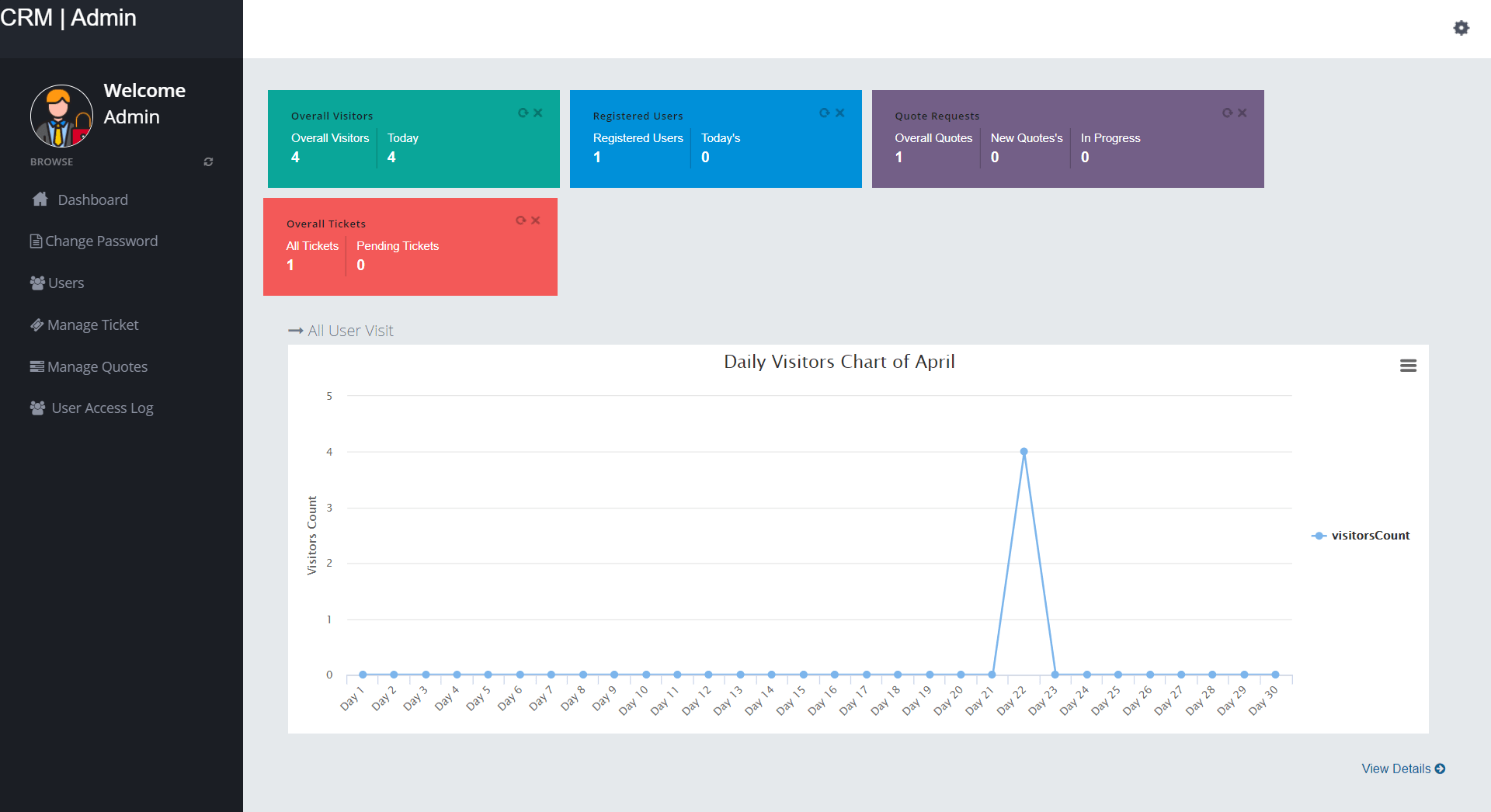Click the View Details link
1491x812 pixels.
tap(1402, 769)
